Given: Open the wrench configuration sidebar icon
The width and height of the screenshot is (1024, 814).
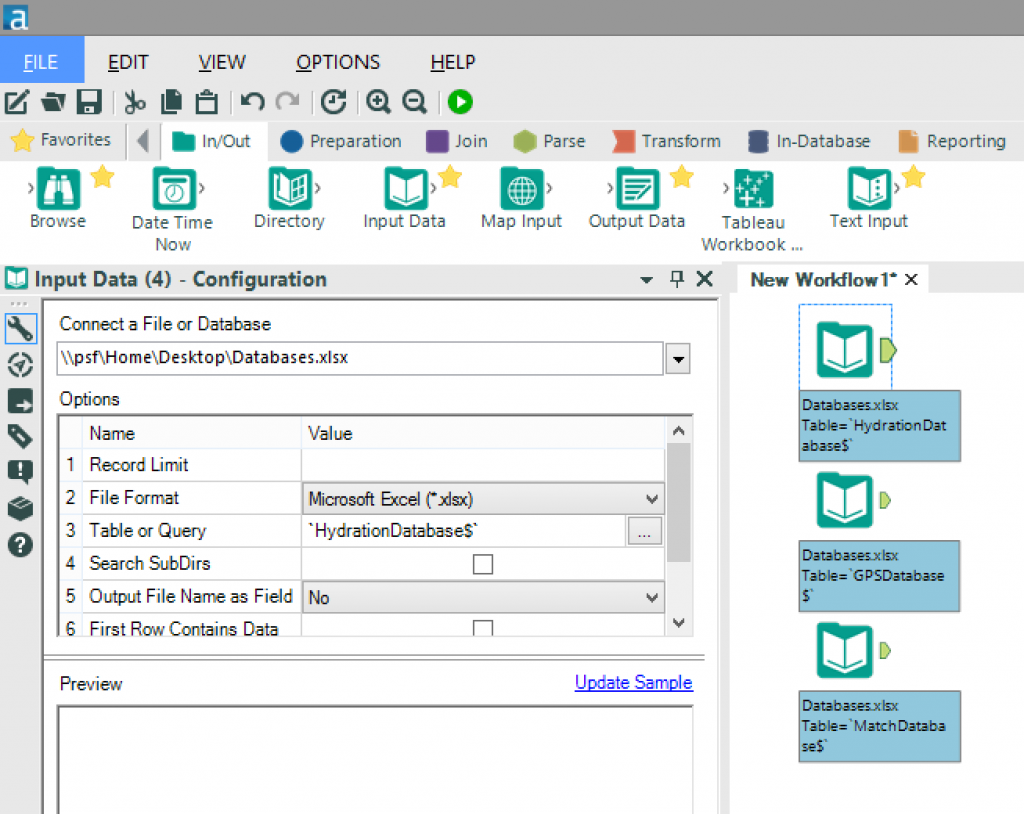Looking at the screenshot, I should tap(21, 329).
